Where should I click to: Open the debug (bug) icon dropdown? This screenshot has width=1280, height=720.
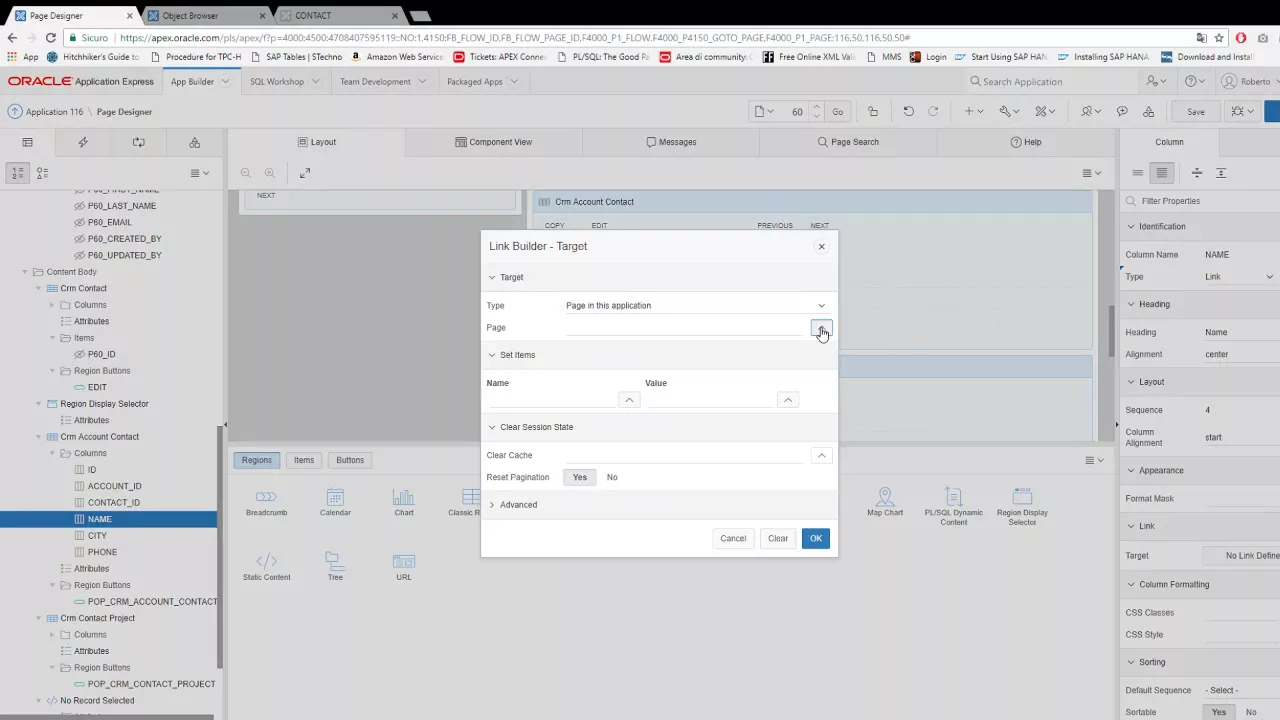tap(1243, 111)
